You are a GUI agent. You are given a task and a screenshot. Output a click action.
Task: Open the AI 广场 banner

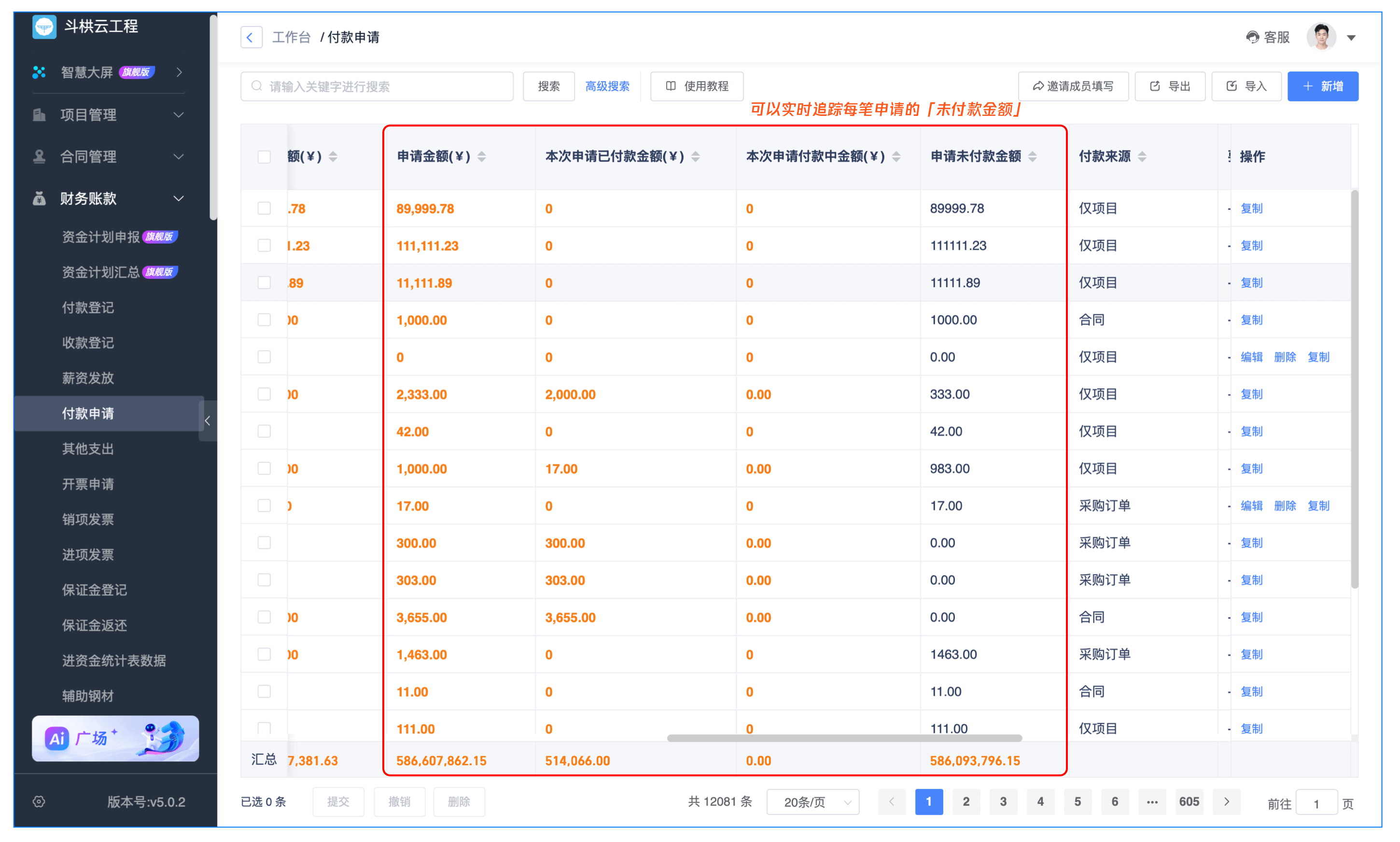(115, 738)
